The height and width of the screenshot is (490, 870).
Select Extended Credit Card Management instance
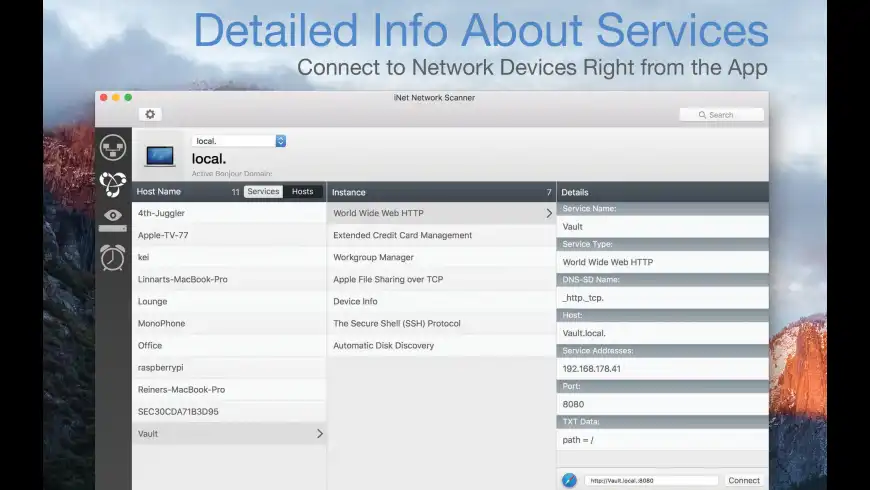(442, 235)
